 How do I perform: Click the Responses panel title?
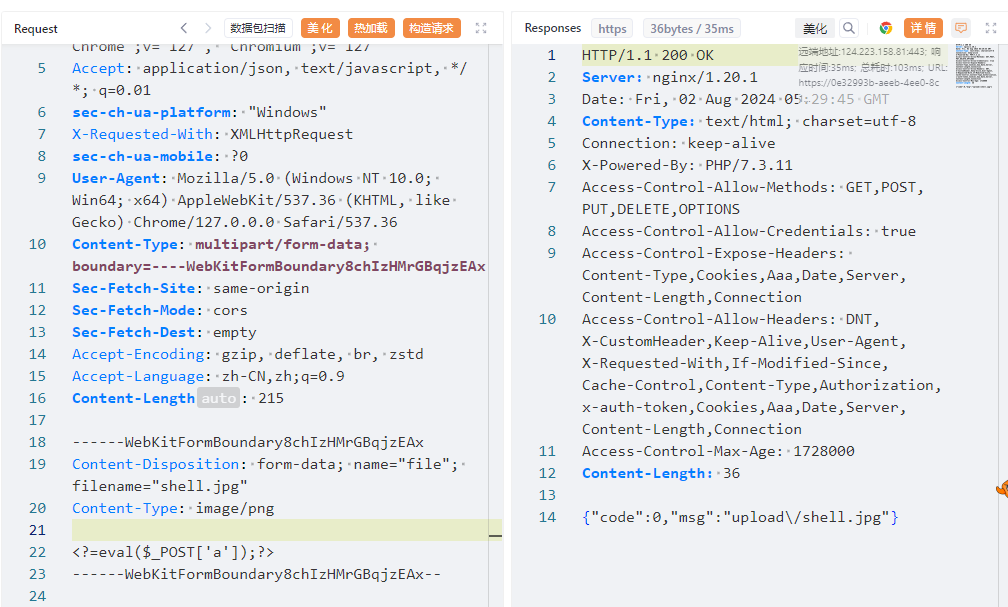[552, 28]
